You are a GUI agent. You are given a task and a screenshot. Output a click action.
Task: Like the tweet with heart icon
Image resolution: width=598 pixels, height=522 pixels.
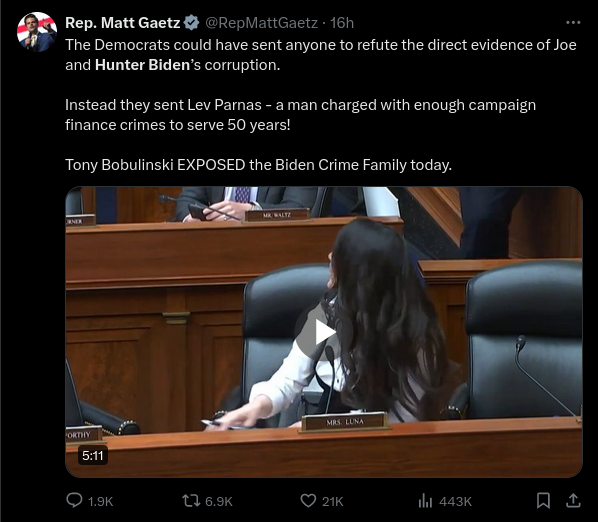point(308,501)
